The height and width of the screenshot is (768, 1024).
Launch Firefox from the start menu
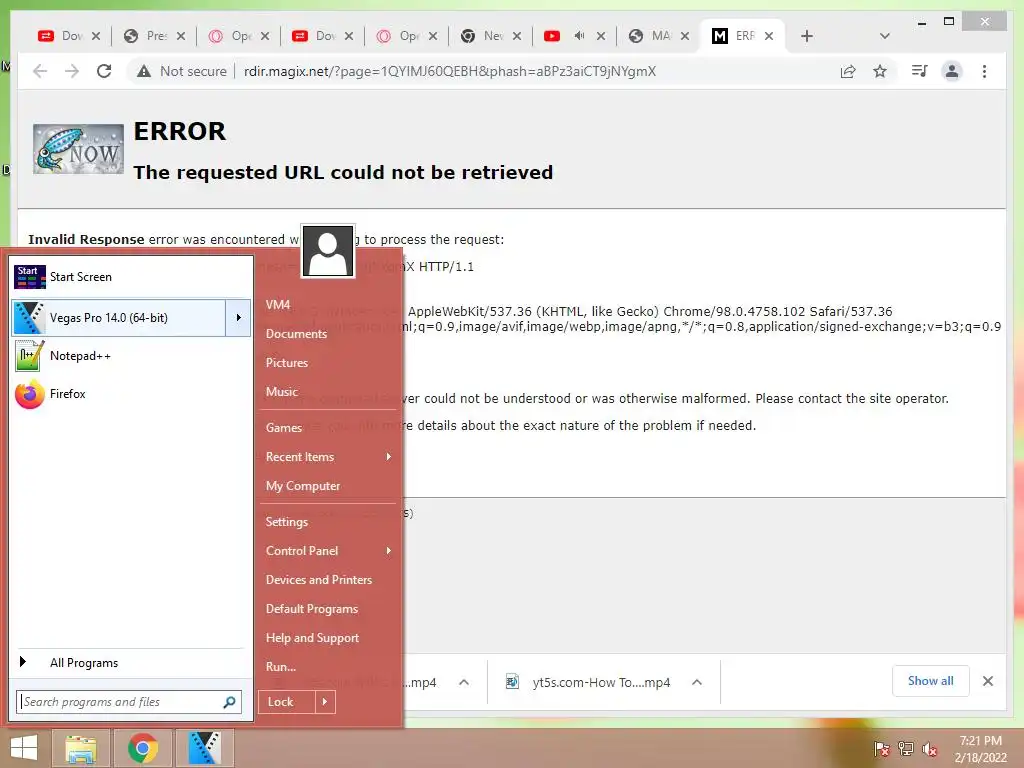[x=131, y=394]
